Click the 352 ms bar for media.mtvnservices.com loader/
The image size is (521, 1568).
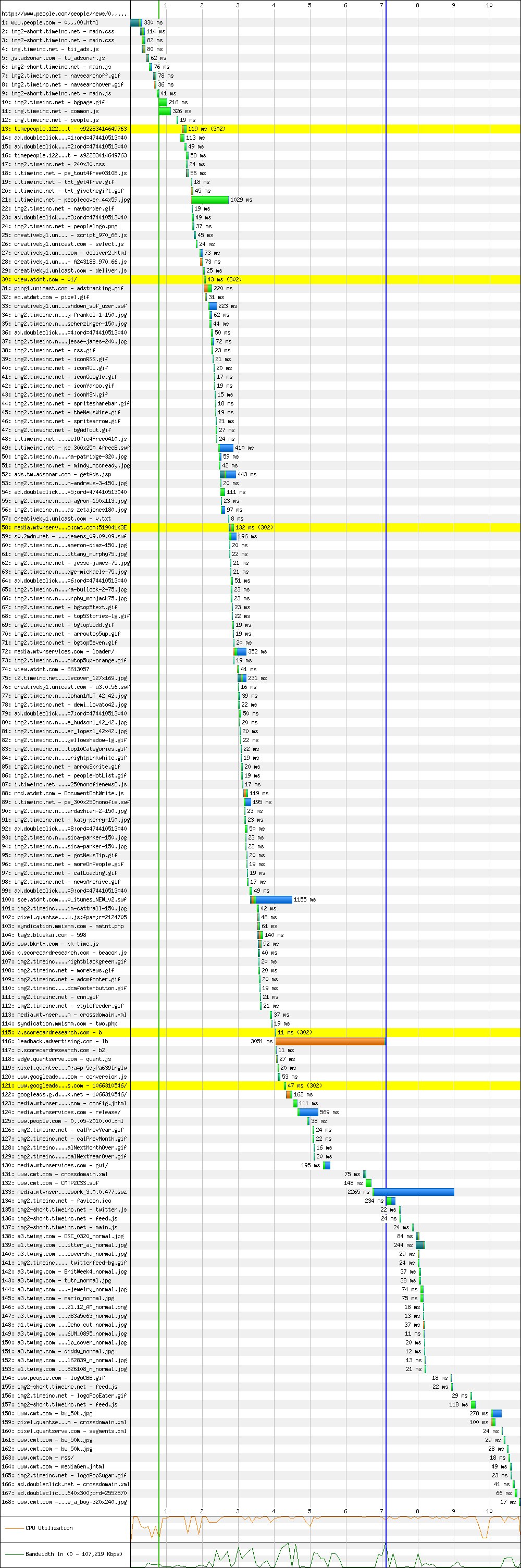pyautogui.click(x=240, y=651)
